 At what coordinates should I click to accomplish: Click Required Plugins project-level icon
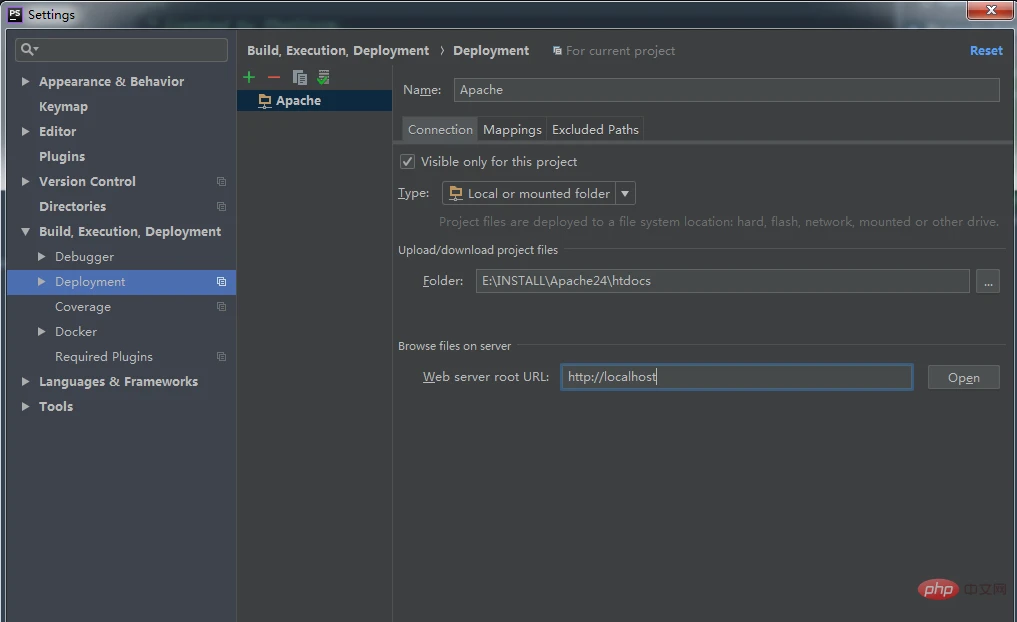click(221, 357)
